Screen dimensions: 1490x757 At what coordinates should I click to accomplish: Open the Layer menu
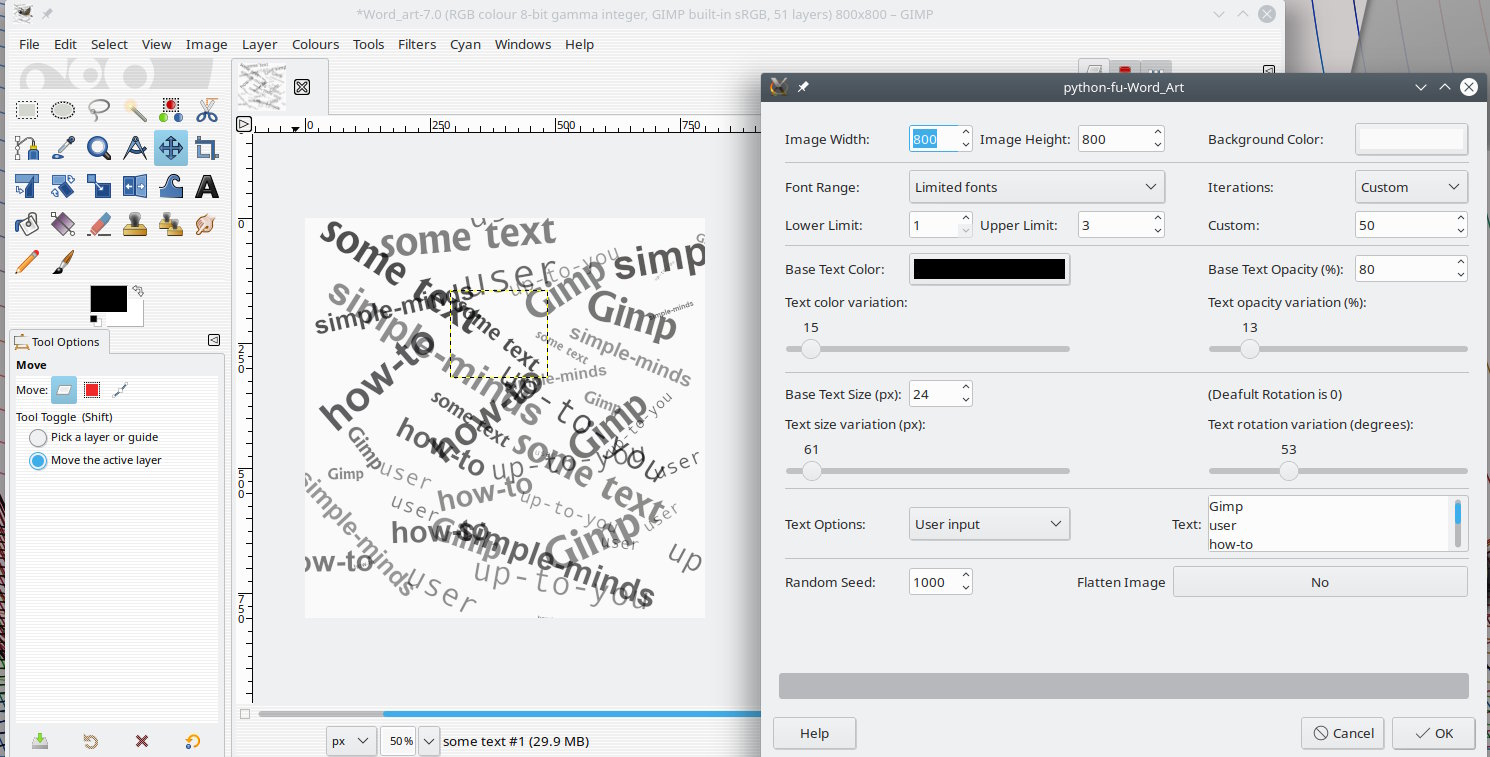pyautogui.click(x=259, y=44)
